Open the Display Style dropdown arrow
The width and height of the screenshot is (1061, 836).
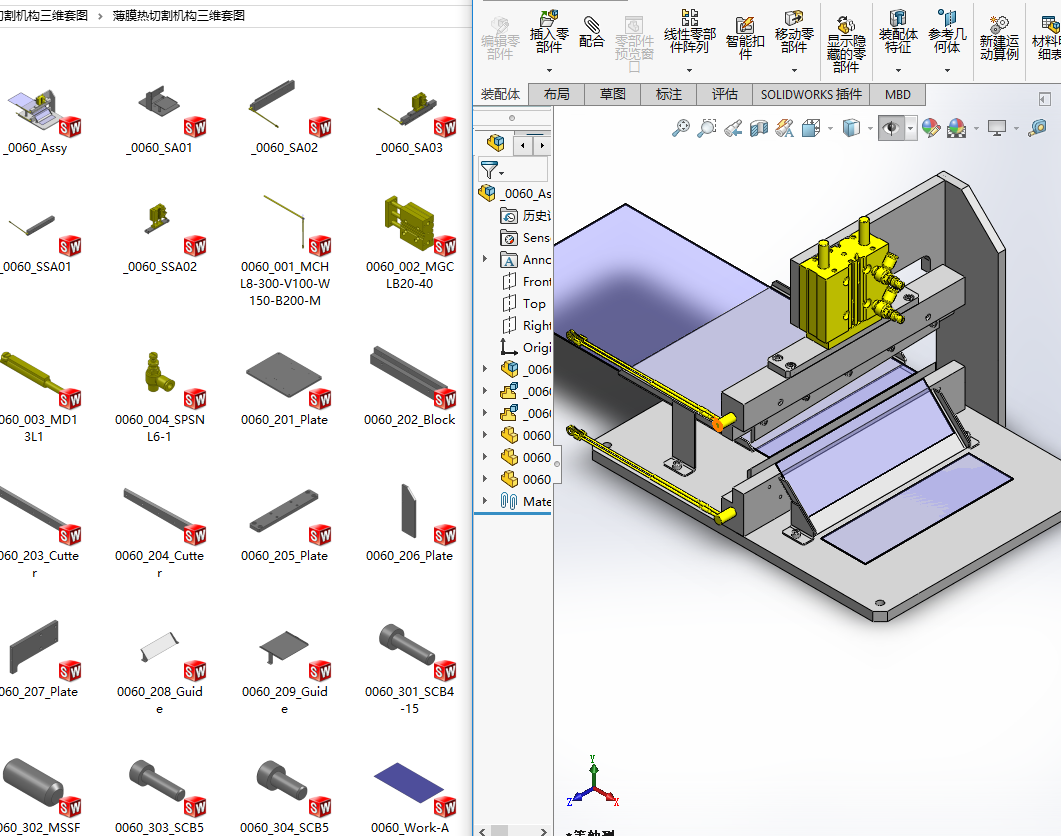[870, 128]
